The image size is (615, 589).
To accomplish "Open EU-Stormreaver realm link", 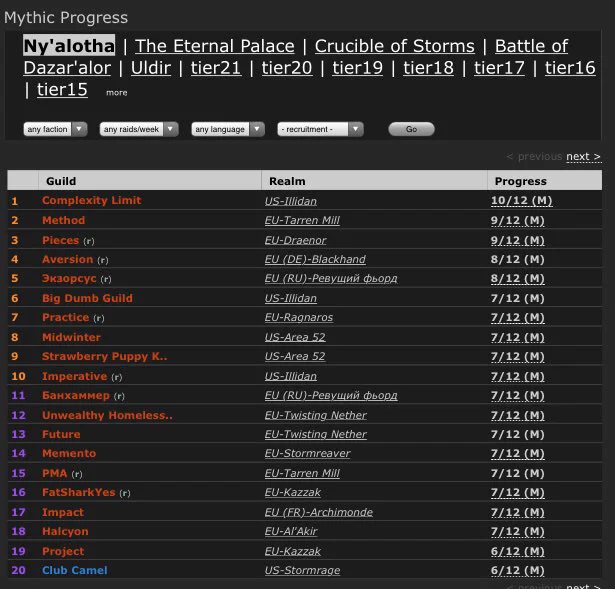I will [308, 453].
